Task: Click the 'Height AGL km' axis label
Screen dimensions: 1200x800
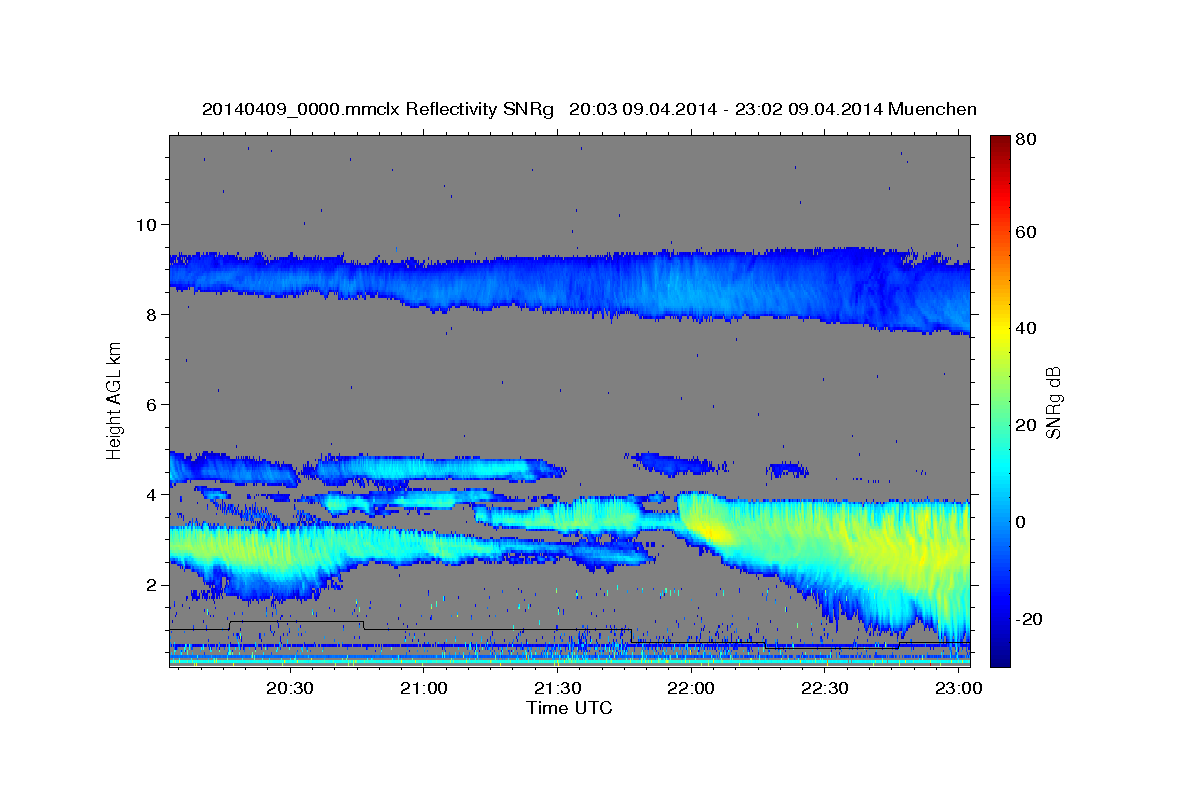Action: click(115, 400)
